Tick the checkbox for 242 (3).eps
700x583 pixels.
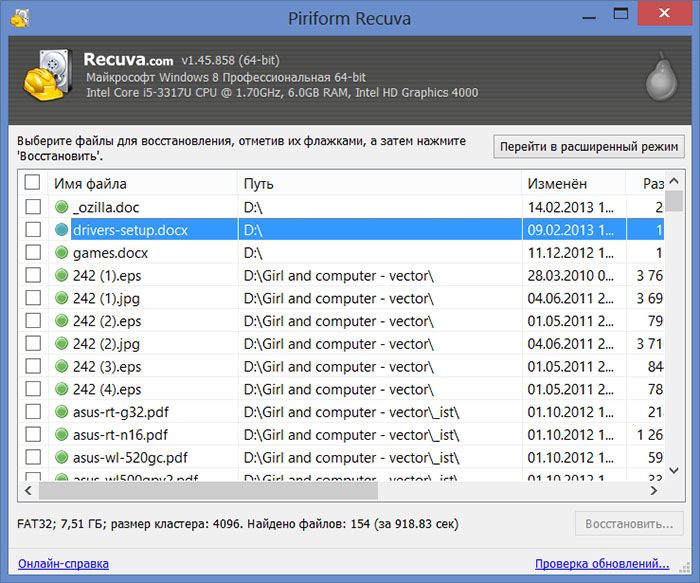[33, 367]
